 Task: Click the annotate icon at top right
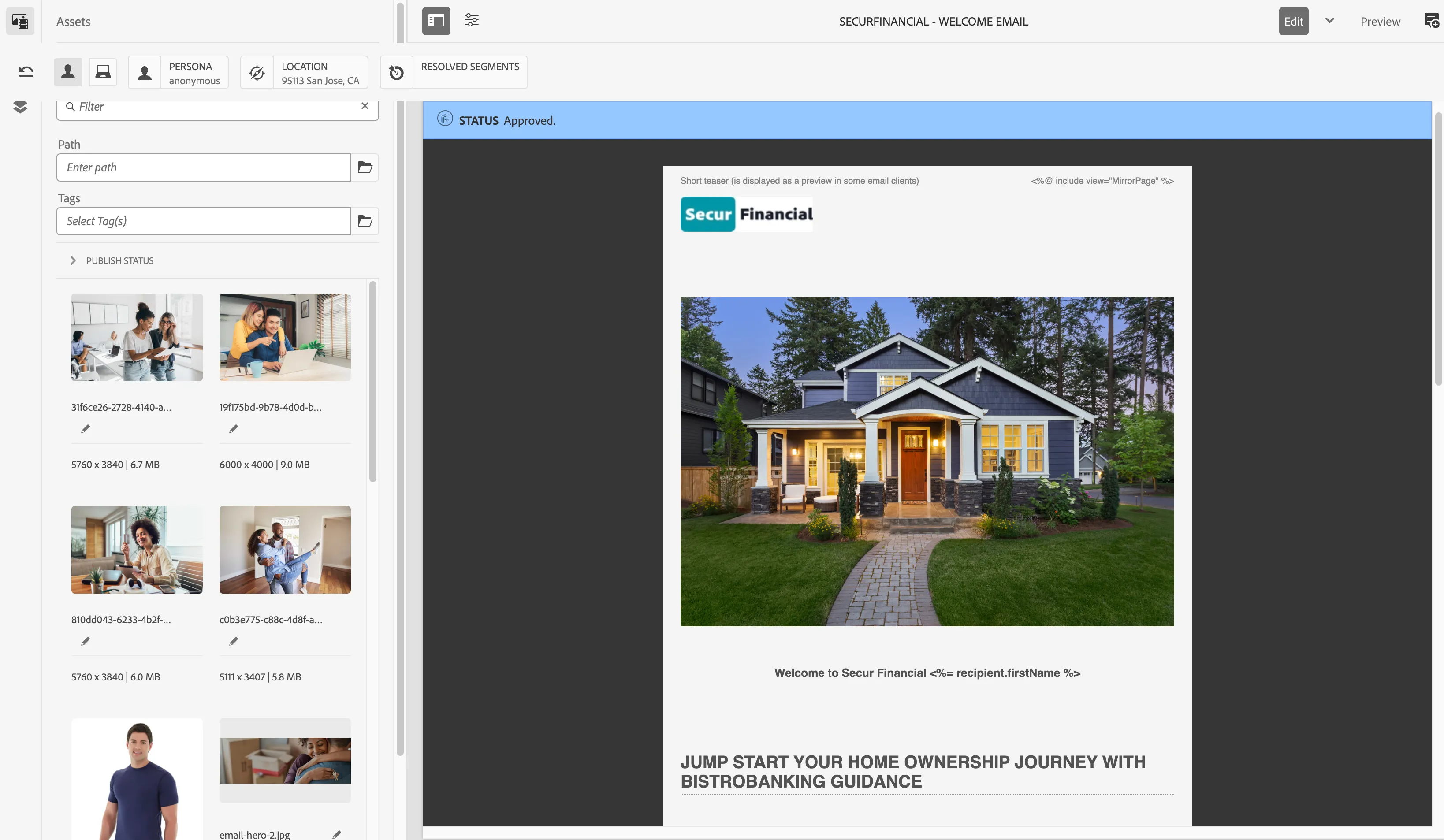point(1431,21)
